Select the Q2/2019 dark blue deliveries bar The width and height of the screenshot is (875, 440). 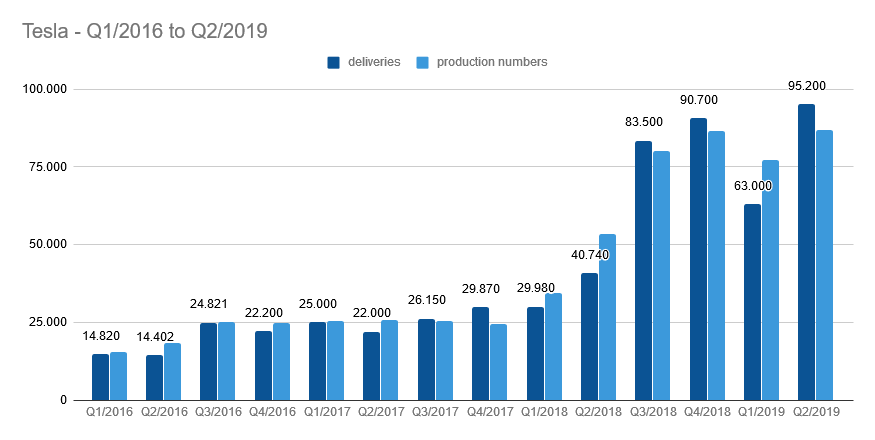pos(806,252)
